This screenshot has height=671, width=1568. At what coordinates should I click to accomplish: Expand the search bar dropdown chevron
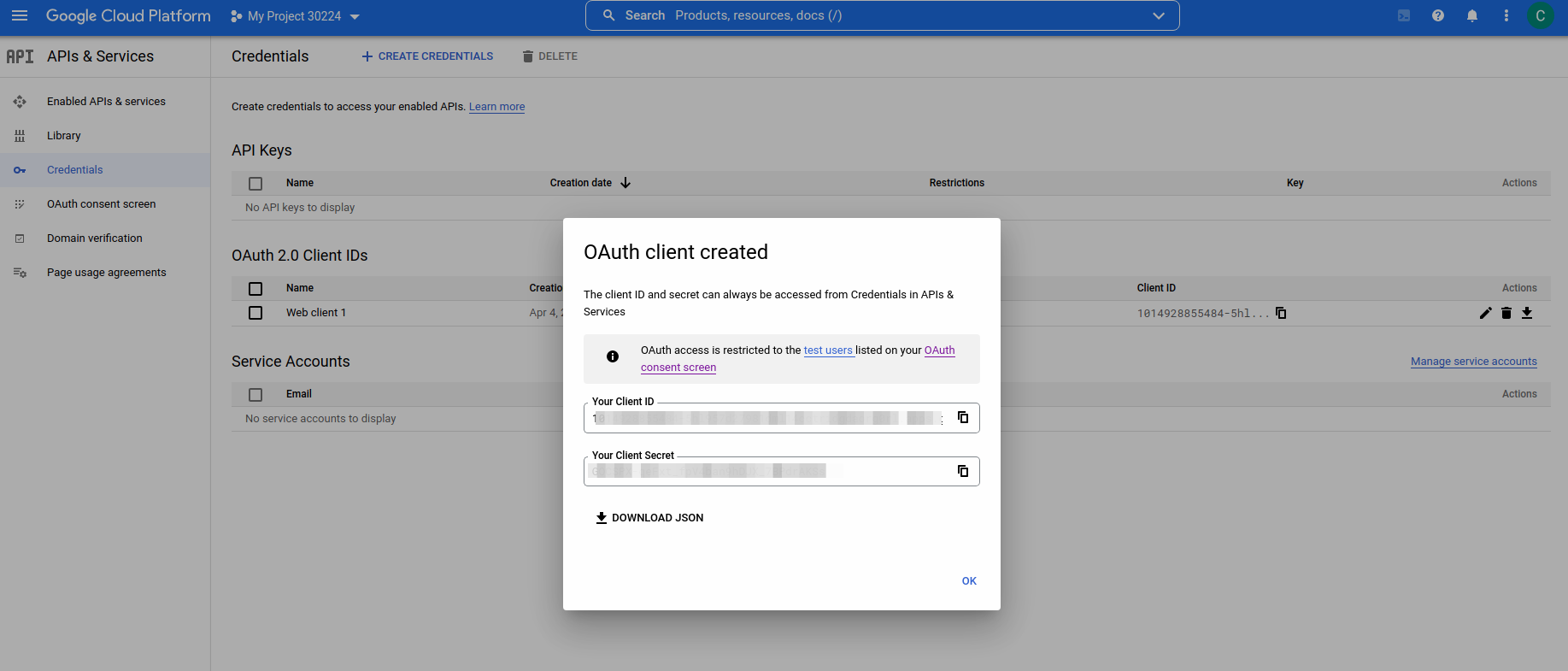pyautogui.click(x=1159, y=15)
